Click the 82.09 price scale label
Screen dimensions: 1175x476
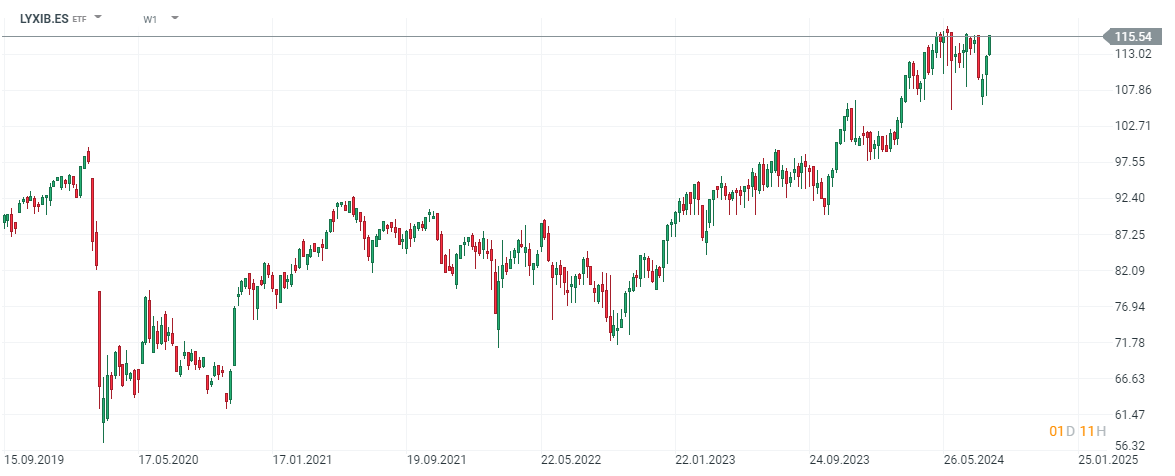click(1132, 271)
